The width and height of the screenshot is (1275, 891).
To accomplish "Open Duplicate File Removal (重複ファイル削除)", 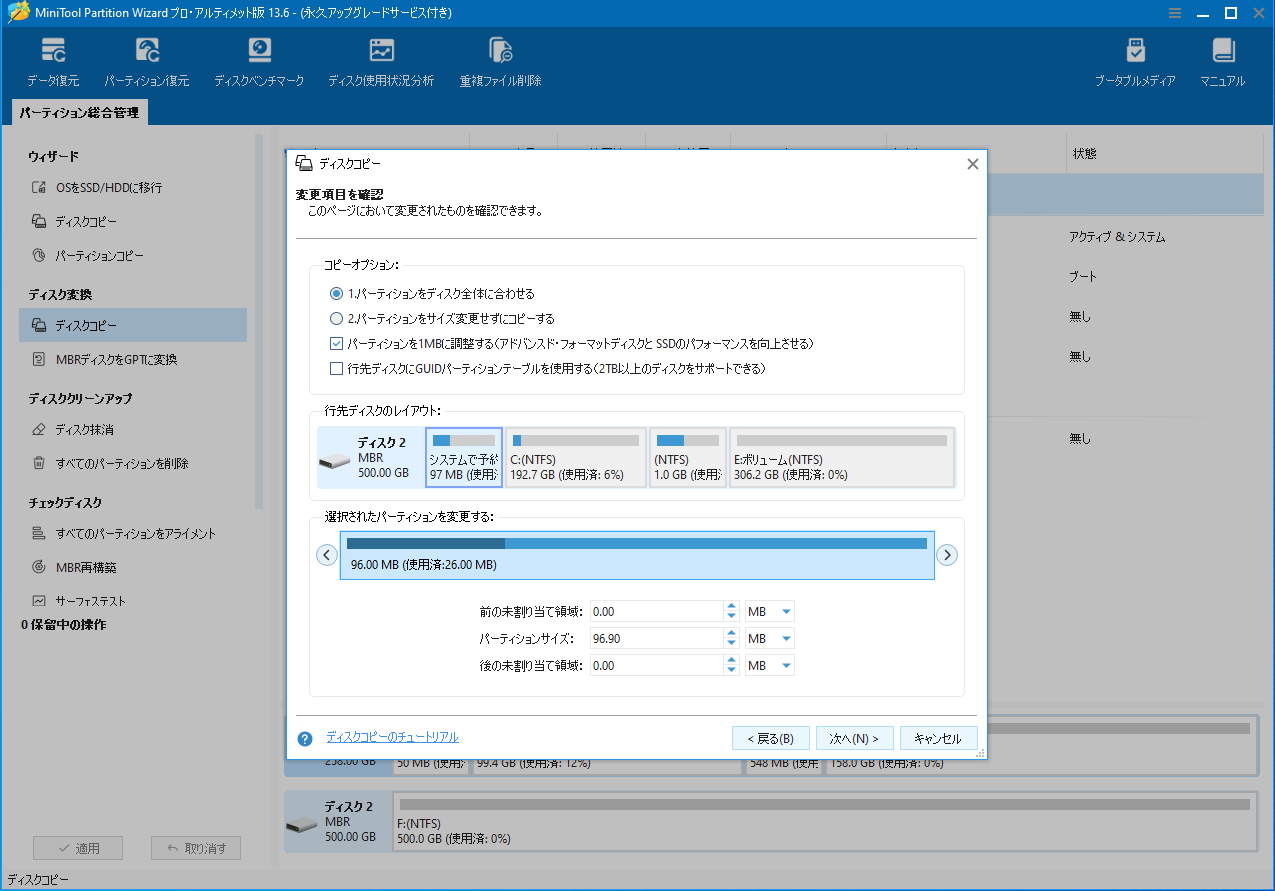I will (500, 62).
